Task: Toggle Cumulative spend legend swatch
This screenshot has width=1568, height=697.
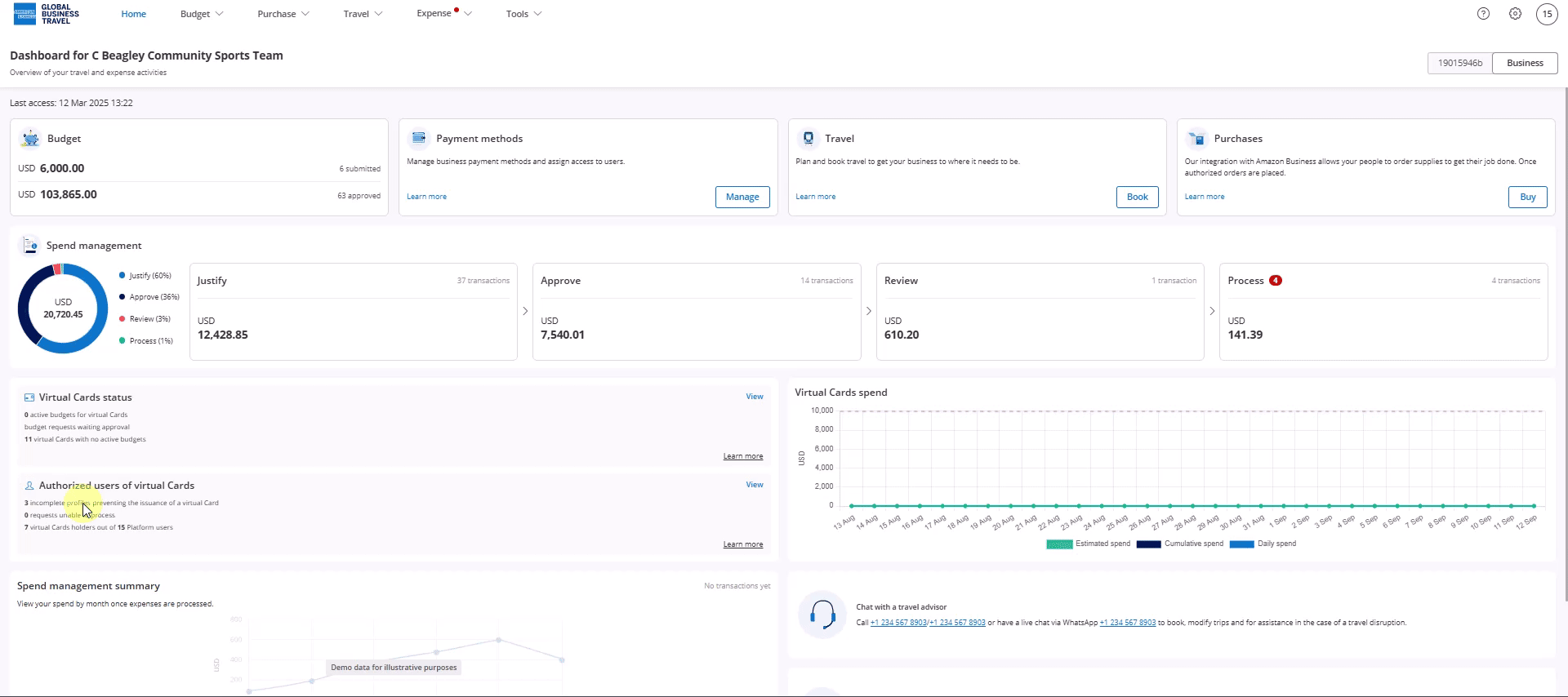Action: [x=1148, y=544]
